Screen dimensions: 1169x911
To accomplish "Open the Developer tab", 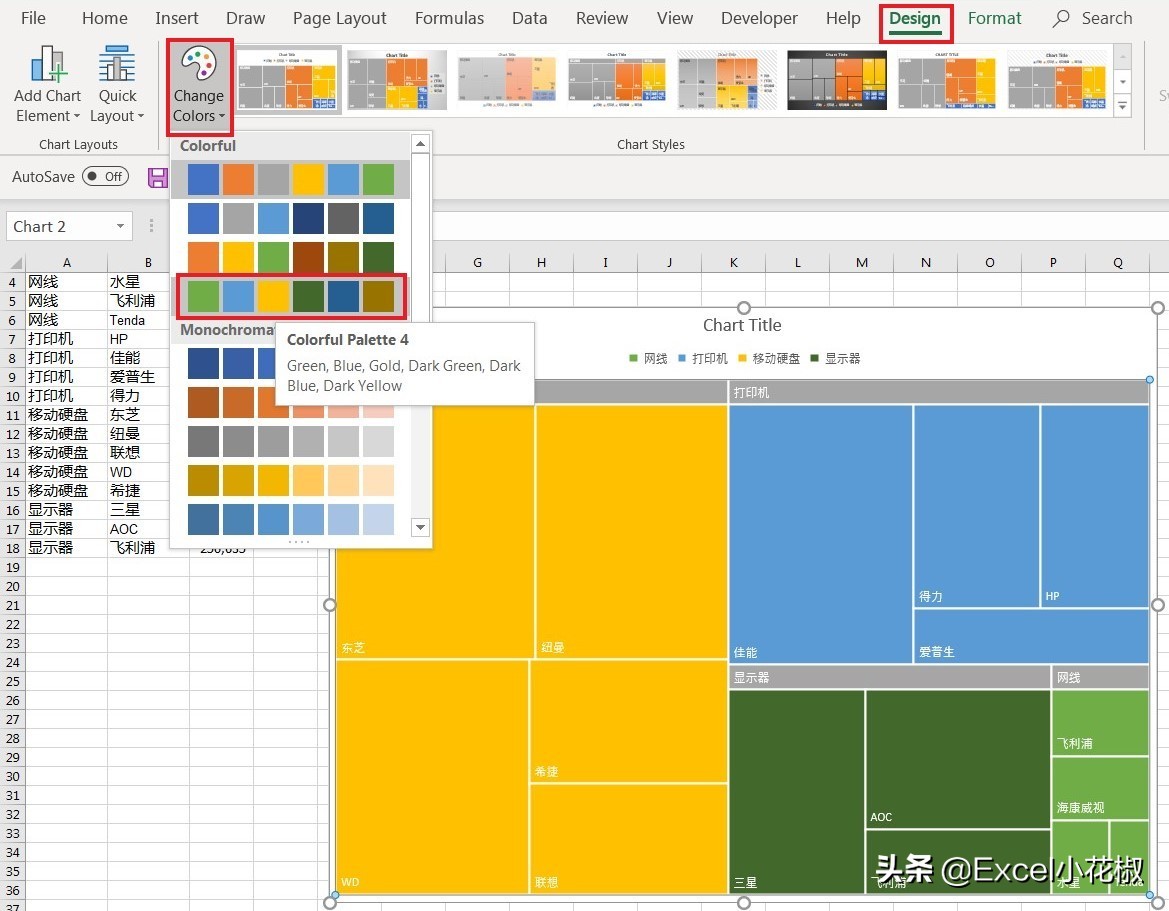I will [x=759, y=19].
